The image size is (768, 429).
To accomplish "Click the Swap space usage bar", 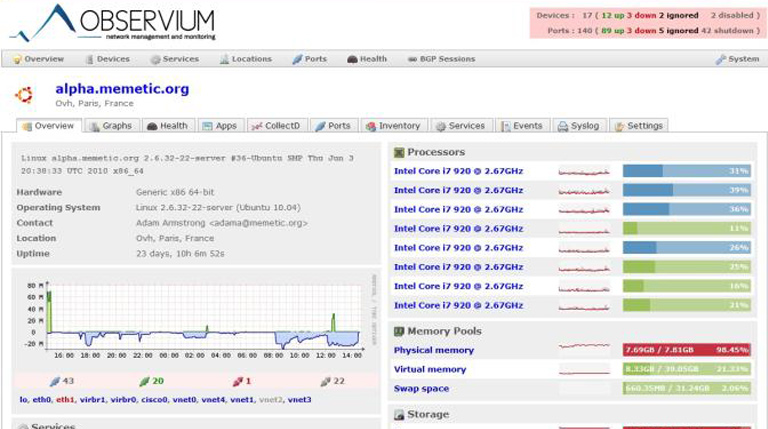I will pyautogui.click(x=687, y=388).
